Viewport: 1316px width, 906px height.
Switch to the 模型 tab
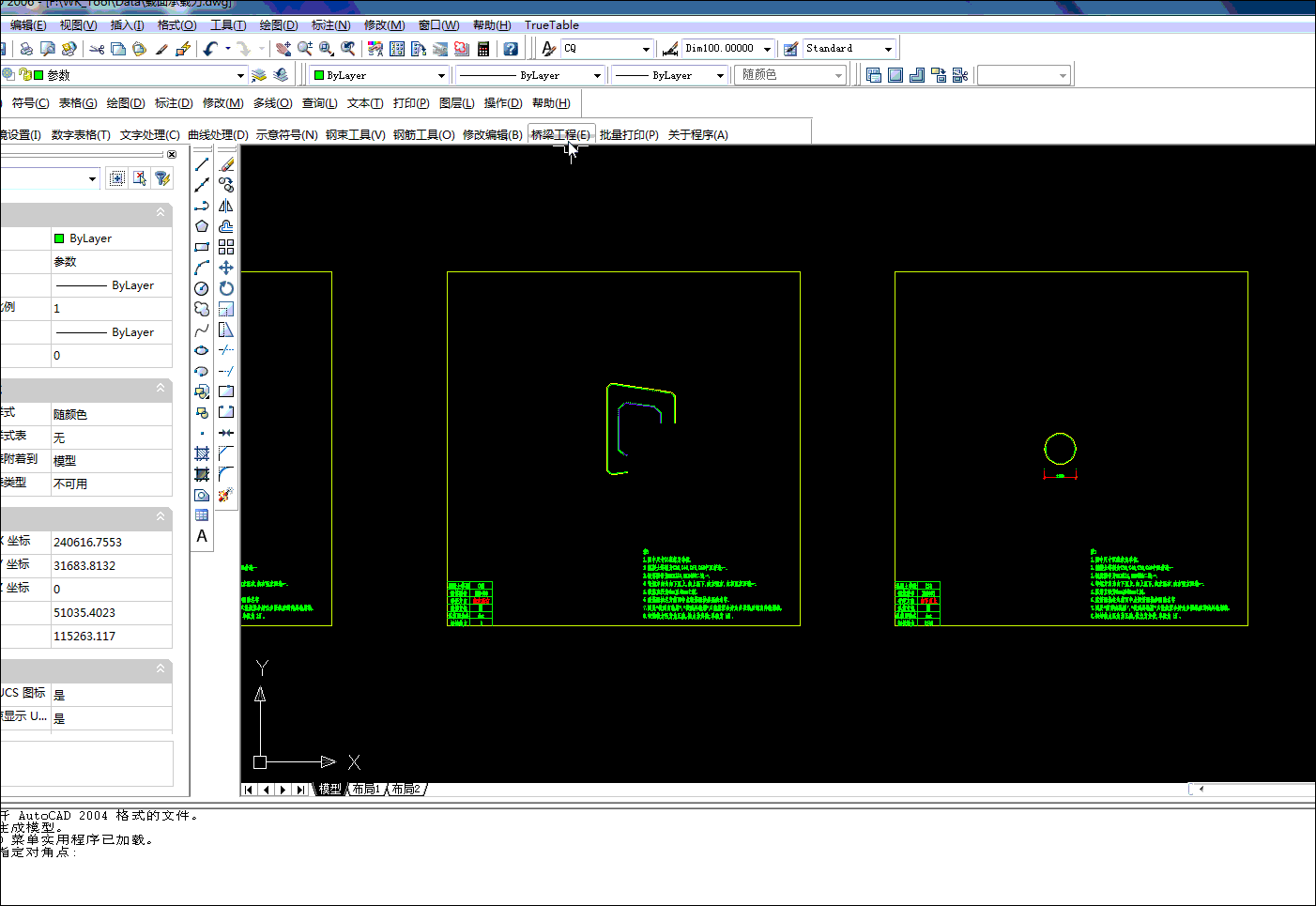329,790
